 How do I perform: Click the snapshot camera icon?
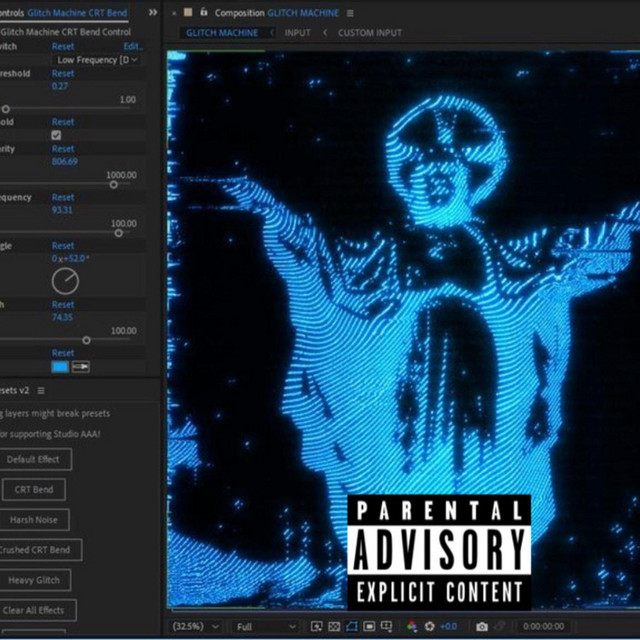482,627
